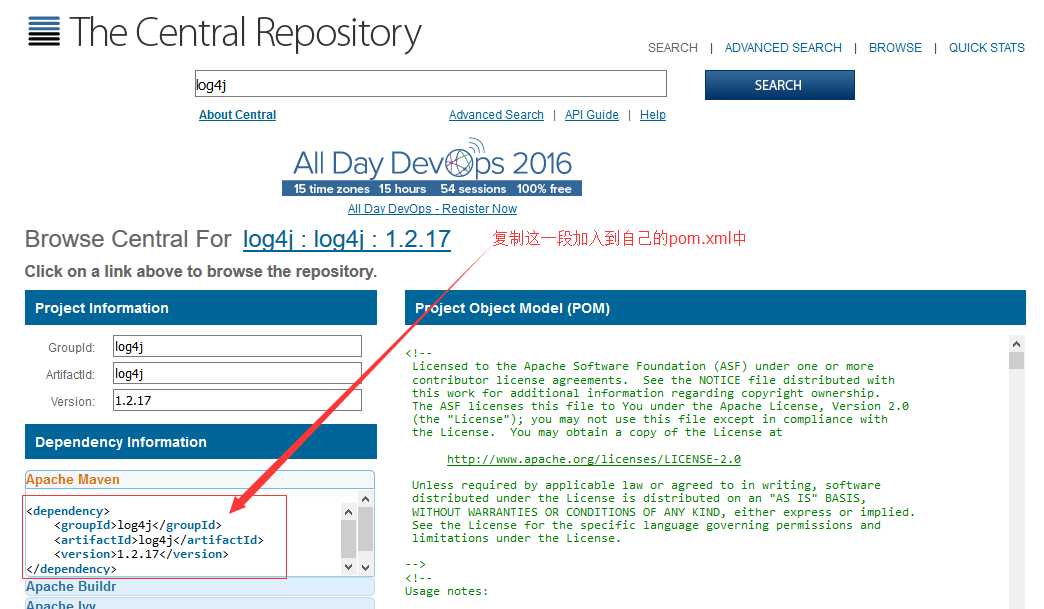Expand the Apache Buildr section
Image resolution: width=1044 pixels, height=609 pixels.
(x=200, y=586)
